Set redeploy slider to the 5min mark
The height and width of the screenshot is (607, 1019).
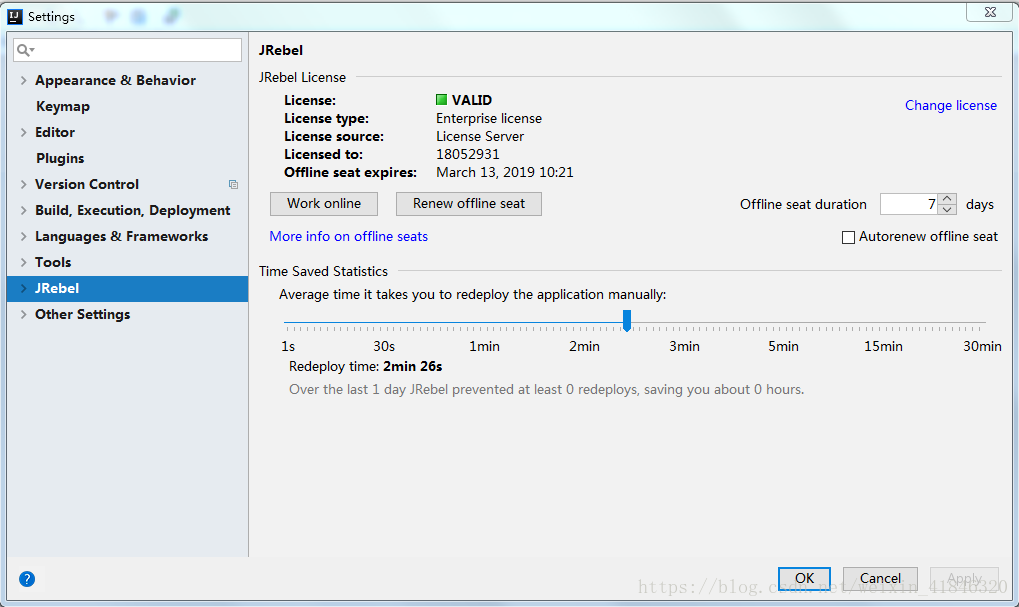click(x=783, y=322)
